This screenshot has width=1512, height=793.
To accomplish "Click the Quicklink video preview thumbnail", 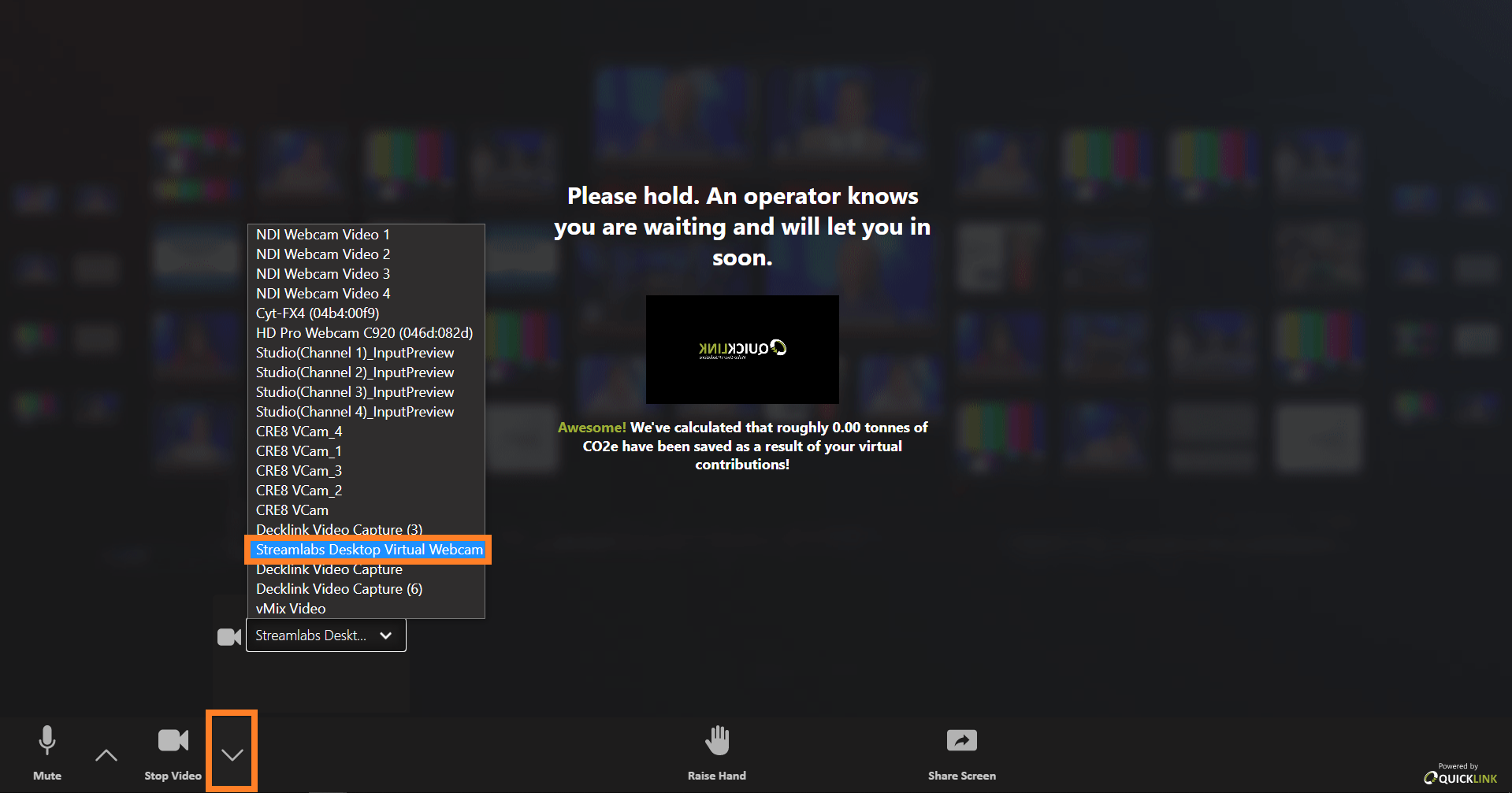I will coord(742,350).
